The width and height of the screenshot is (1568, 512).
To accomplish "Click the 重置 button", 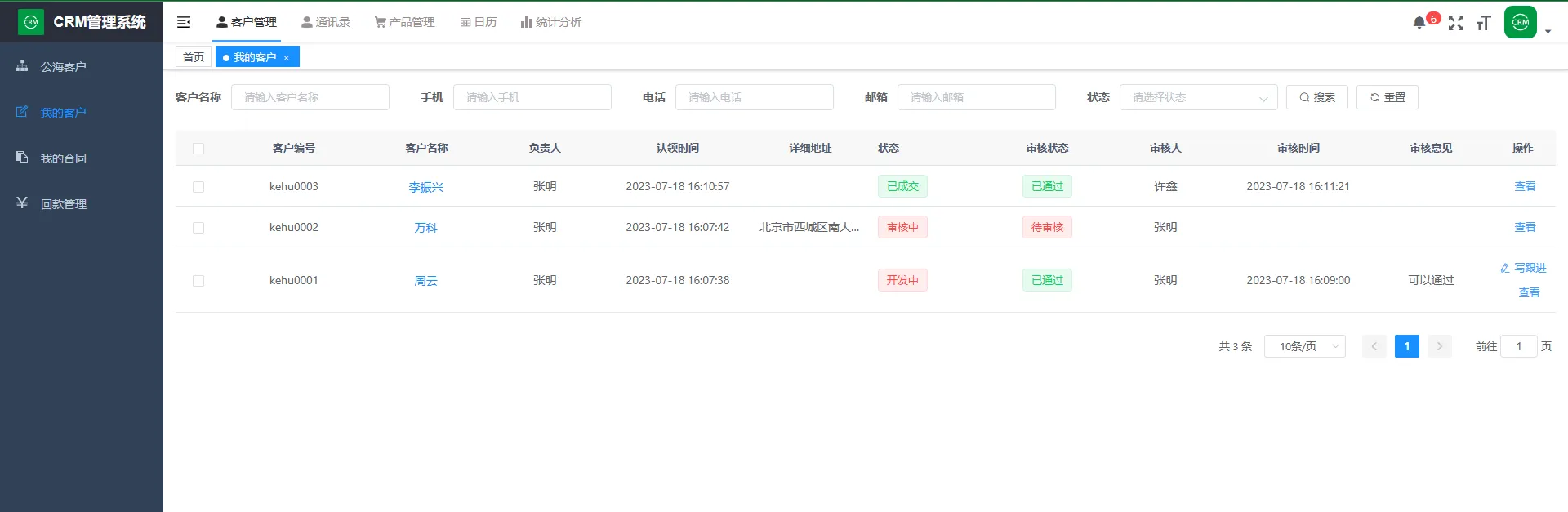I will (1388, 97).
